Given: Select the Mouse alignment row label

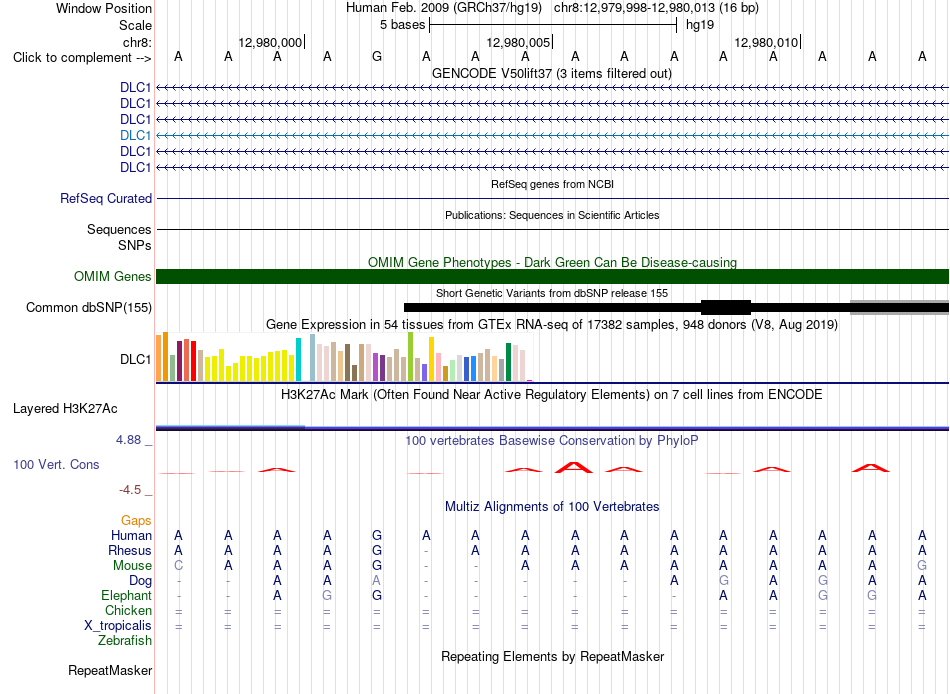Looking at the screenshot, I should point(132,566).
